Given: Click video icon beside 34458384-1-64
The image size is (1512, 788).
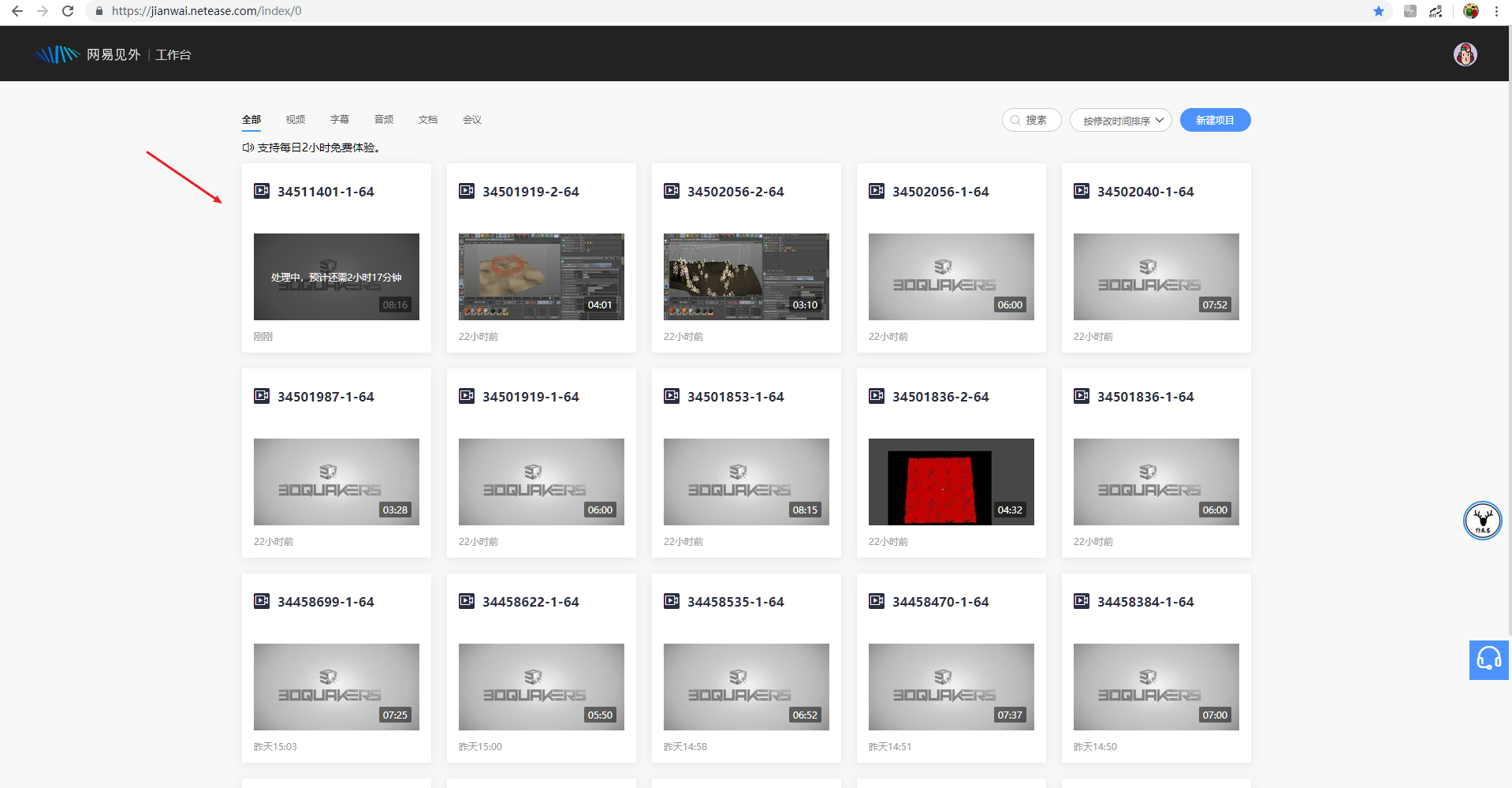Looking at the screenshot, I should (x=1082, y=601).
